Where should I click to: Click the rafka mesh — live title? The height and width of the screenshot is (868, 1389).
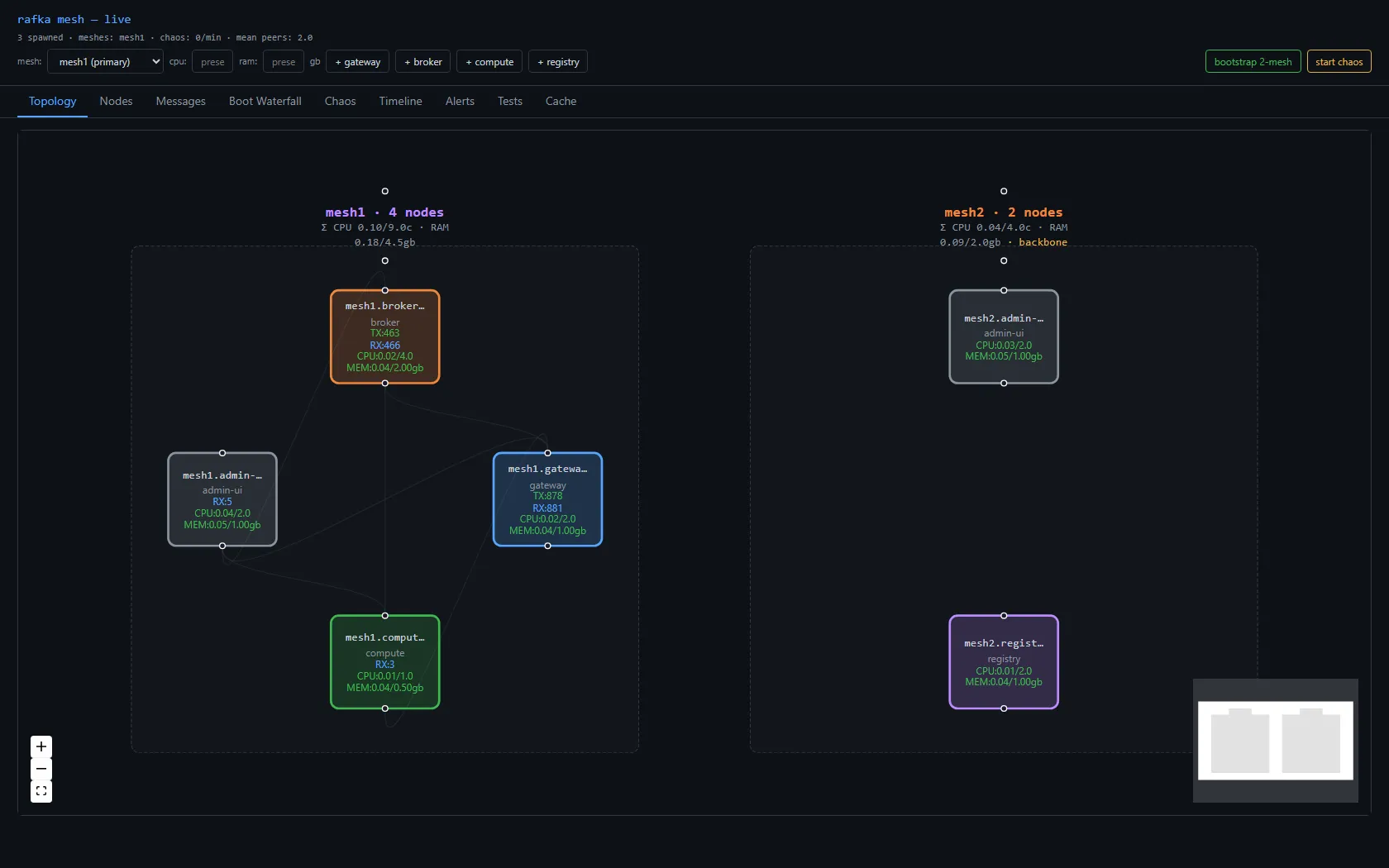[74, 19]
